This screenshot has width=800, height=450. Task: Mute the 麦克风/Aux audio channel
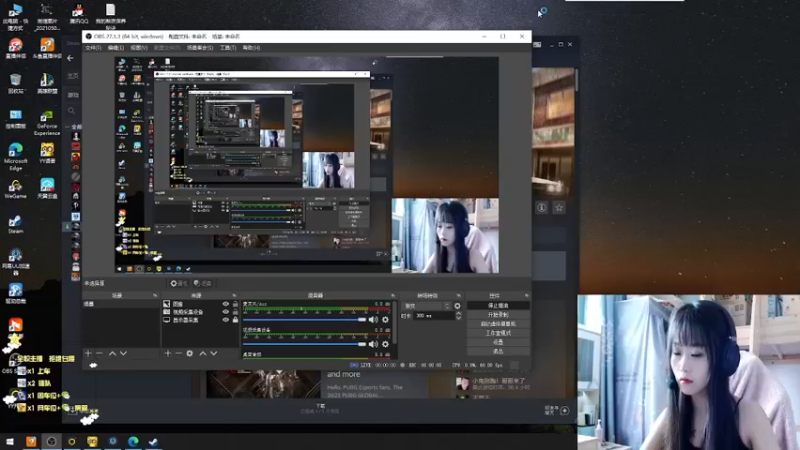[373, 319]
